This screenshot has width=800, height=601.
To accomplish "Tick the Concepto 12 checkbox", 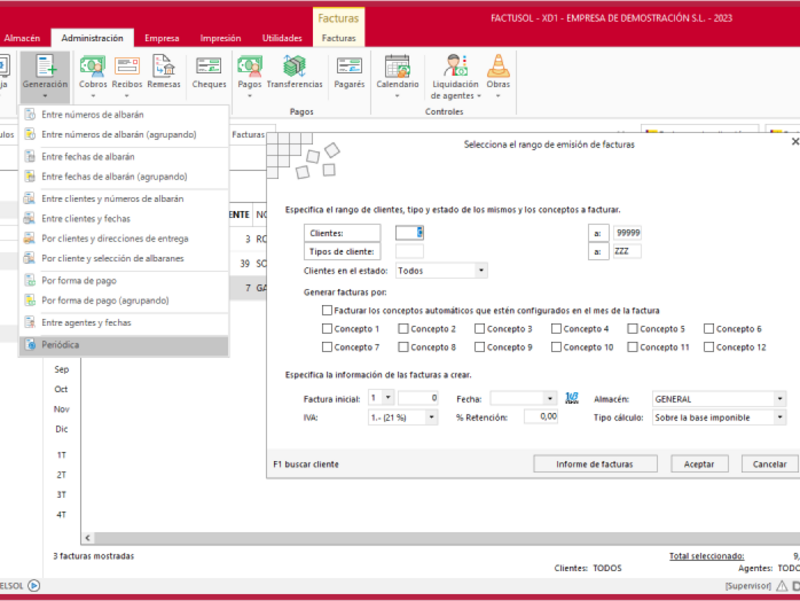I will click(x=709, y=347).
